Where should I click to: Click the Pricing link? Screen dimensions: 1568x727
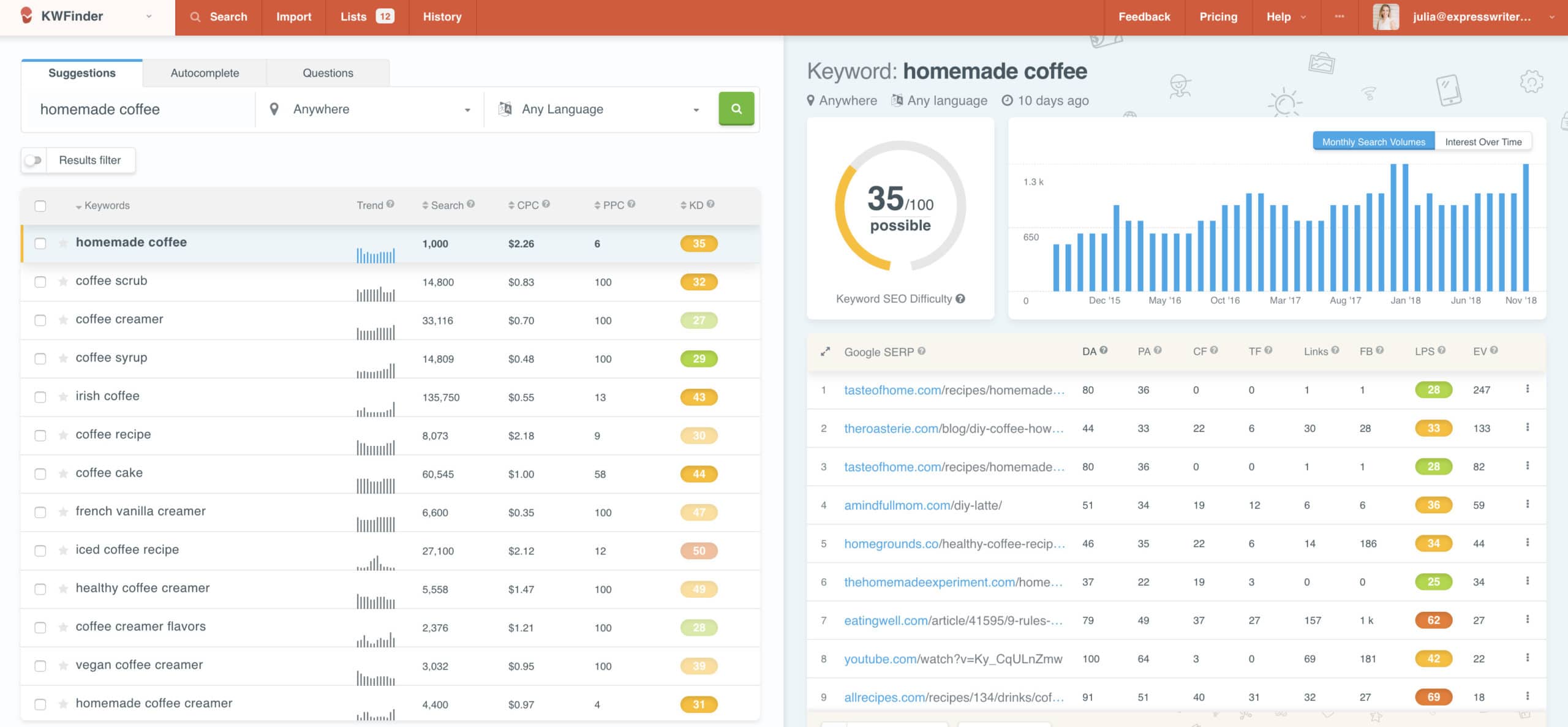[1218, 17]
